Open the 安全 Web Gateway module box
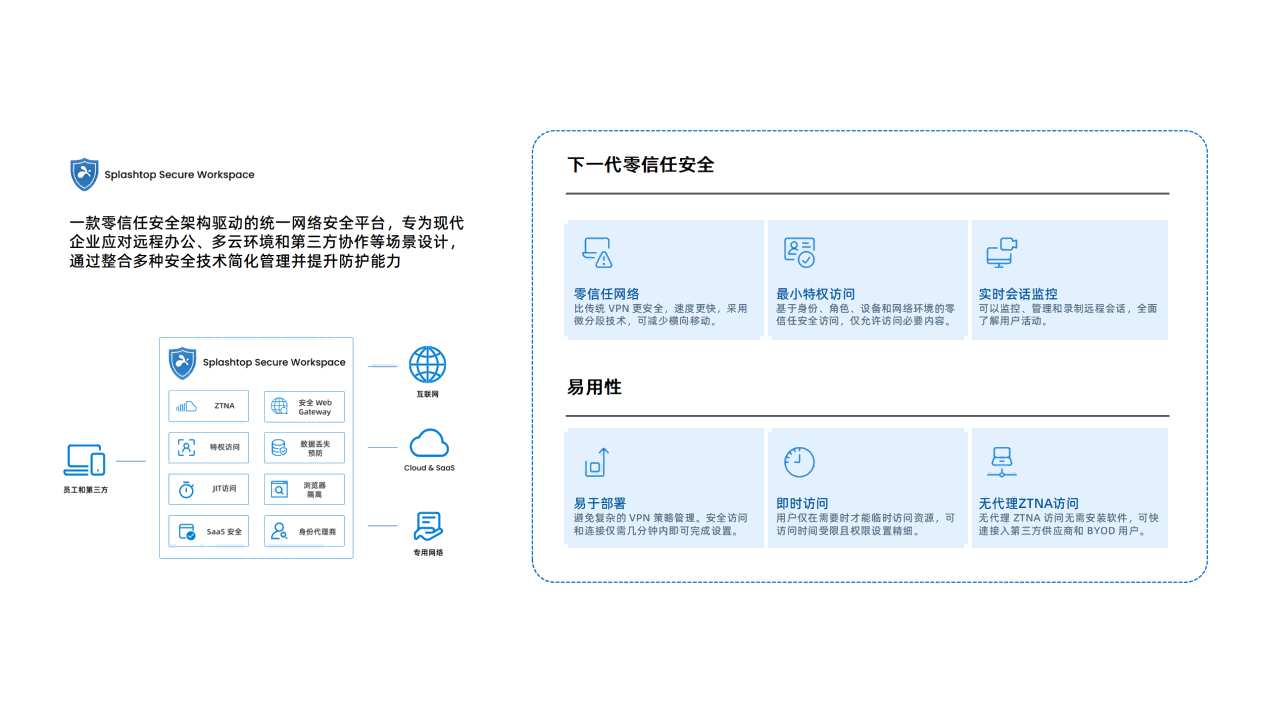The image size is (1267, 713). [x=304, y=407]
